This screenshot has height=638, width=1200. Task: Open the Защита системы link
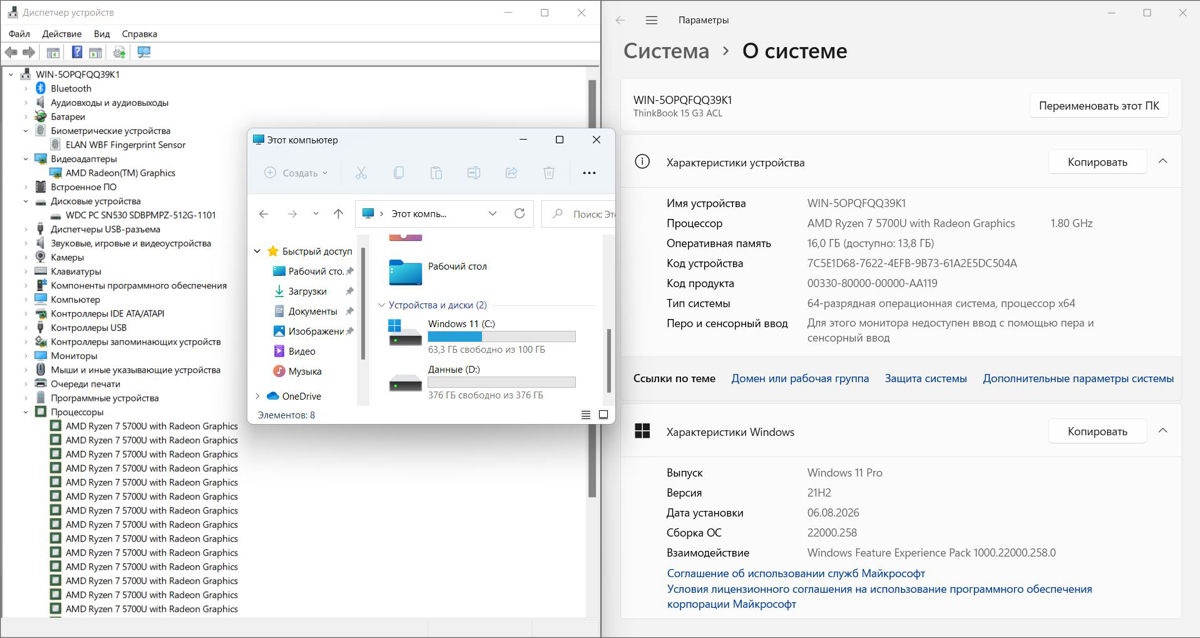point(926,379)
